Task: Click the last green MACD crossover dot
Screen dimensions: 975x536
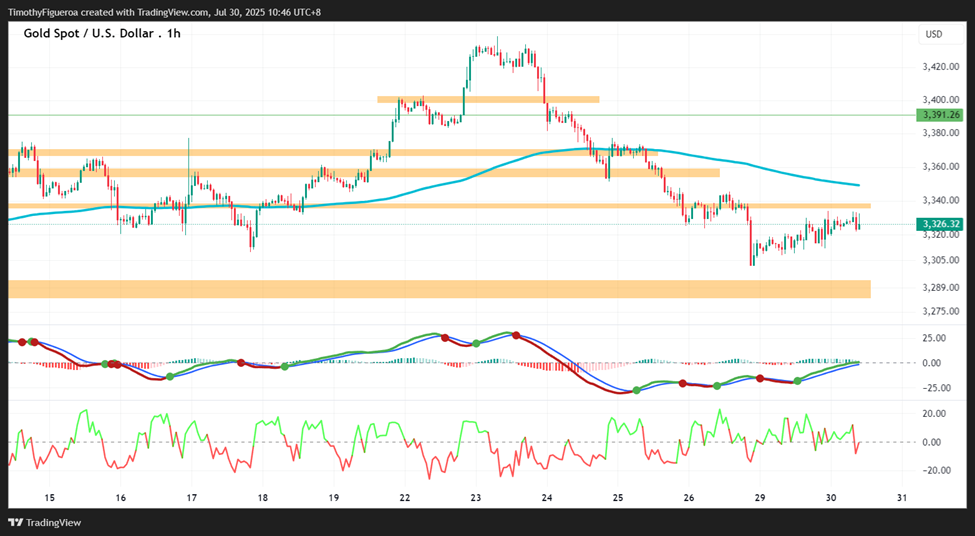Action: (798, 381)
